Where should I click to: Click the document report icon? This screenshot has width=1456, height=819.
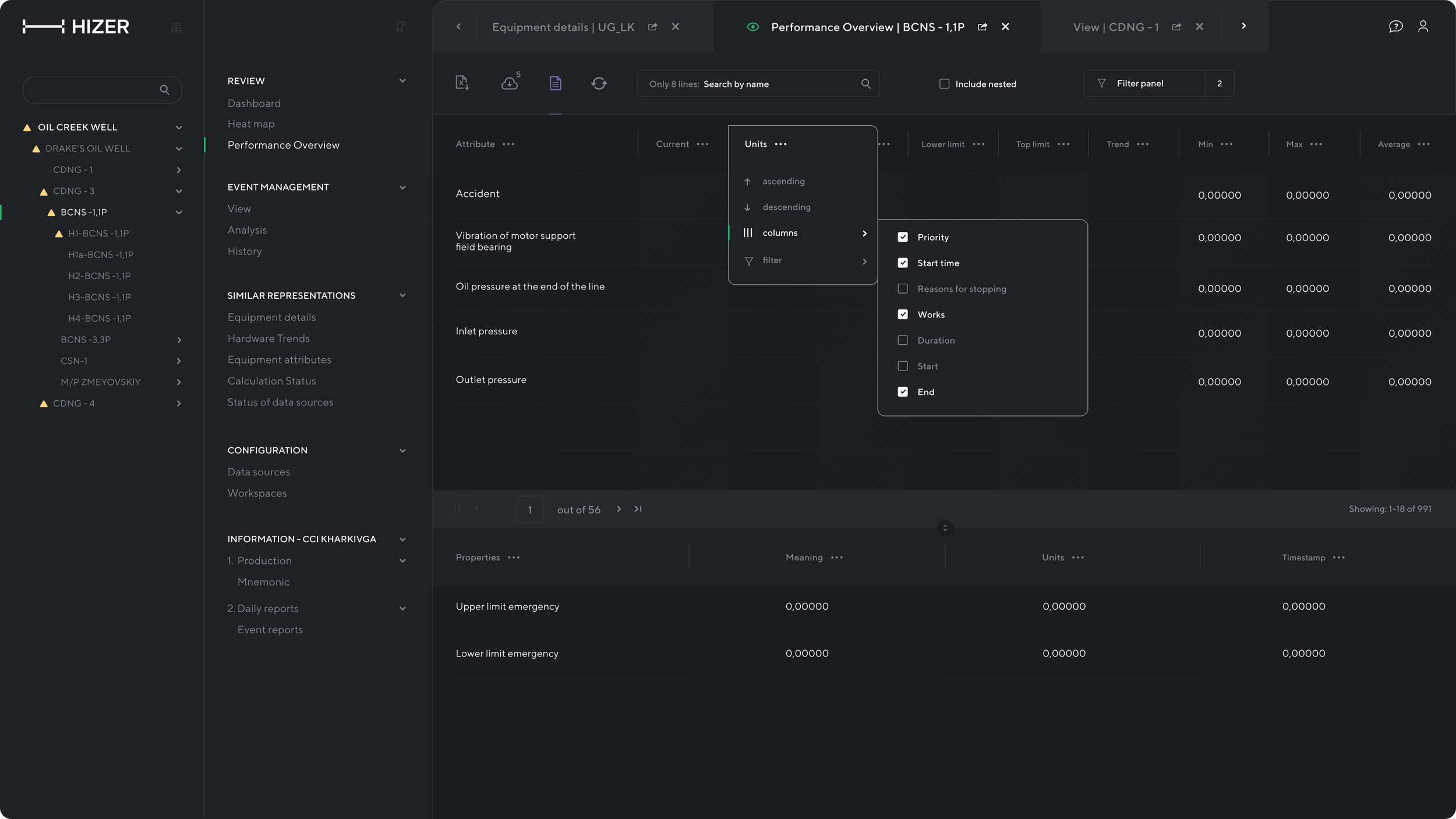(555, 83)
